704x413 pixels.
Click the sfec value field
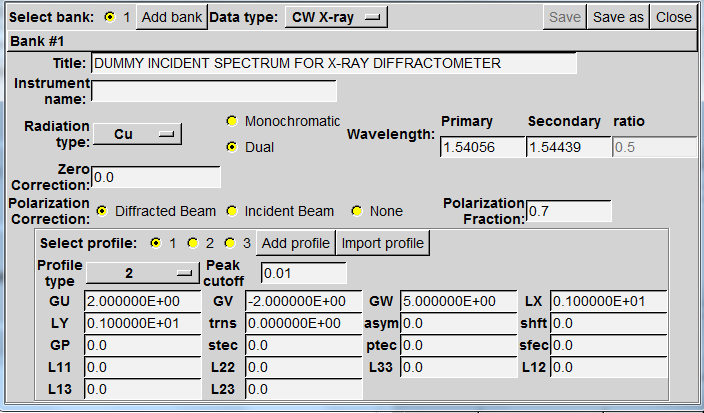608,345
